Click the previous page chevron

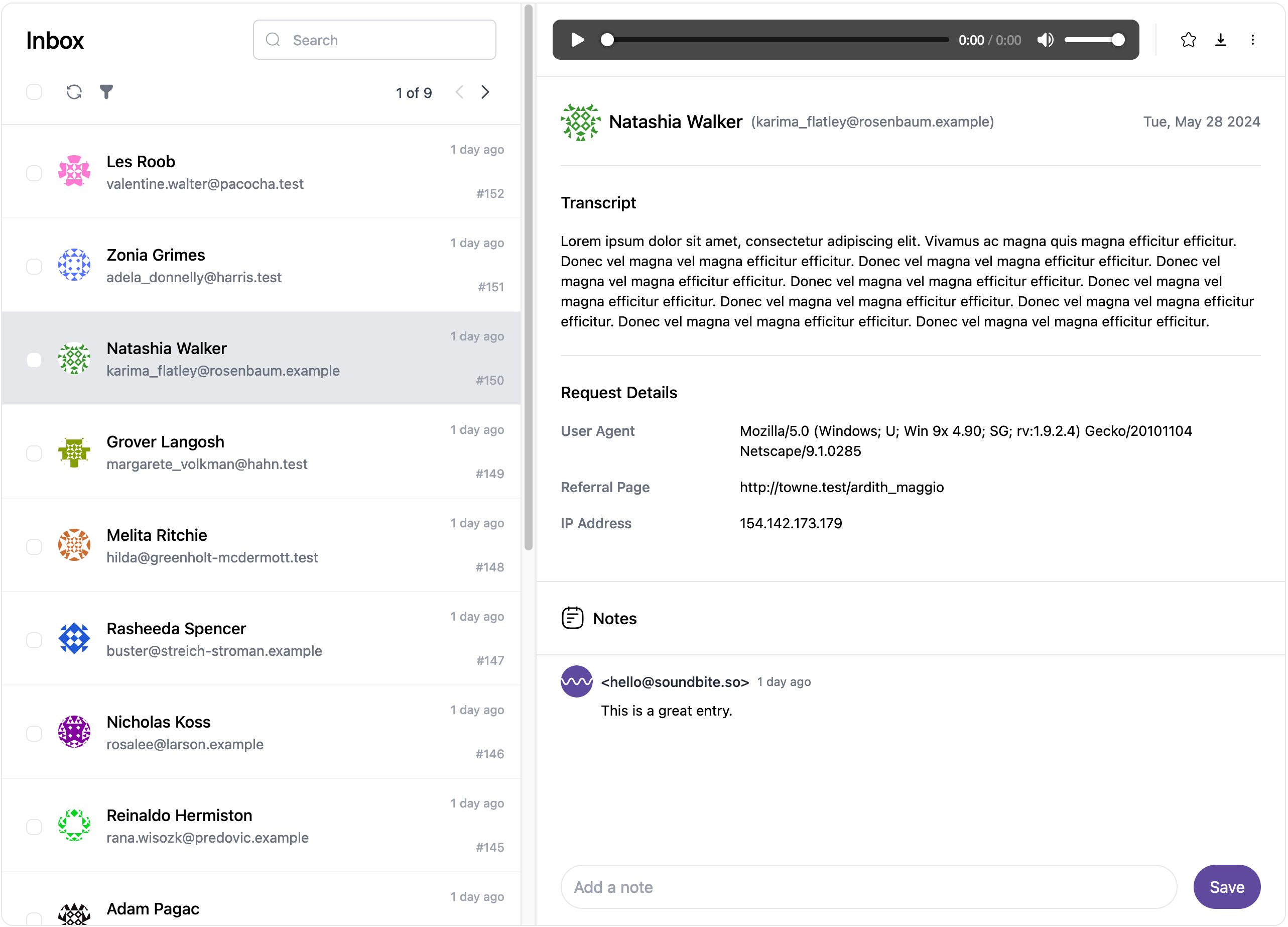coord(459,91)
